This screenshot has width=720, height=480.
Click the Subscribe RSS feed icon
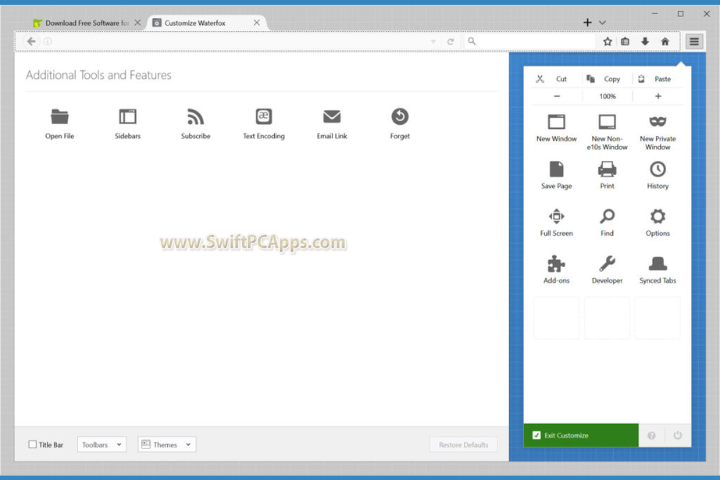pos(196,117)
